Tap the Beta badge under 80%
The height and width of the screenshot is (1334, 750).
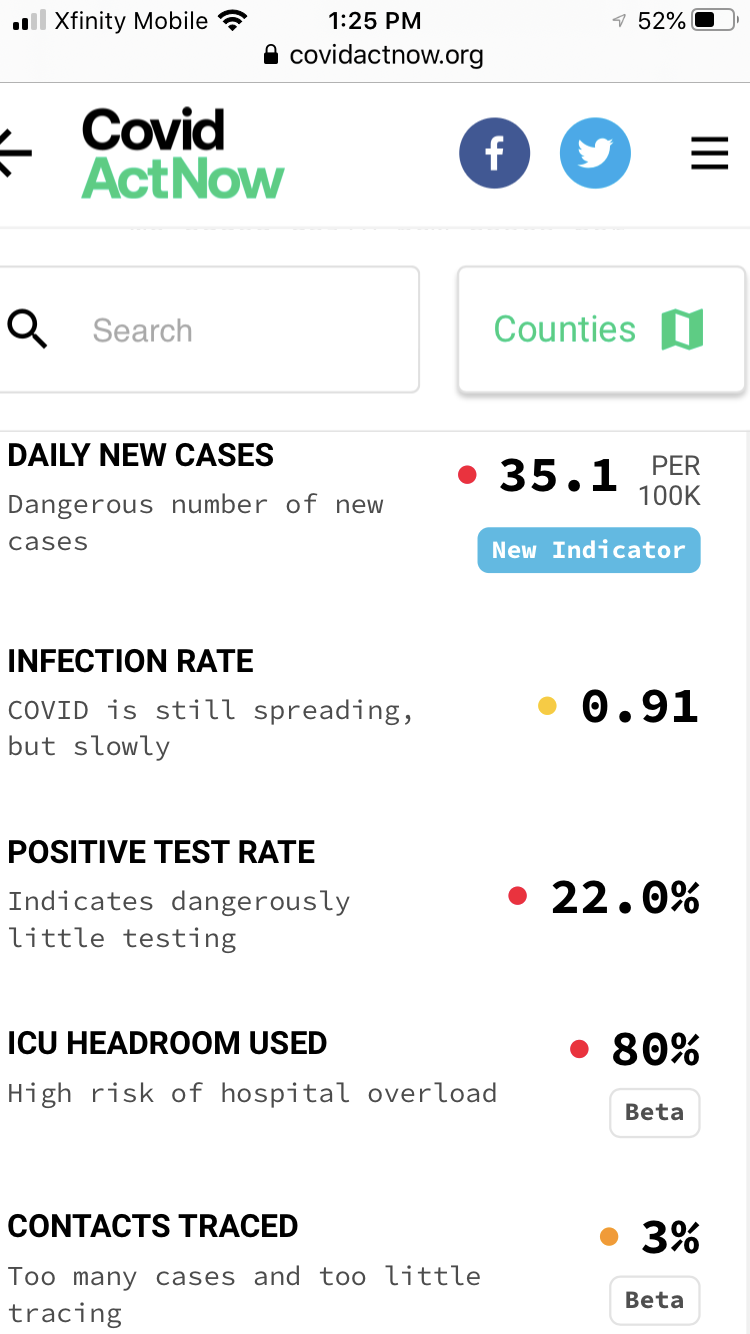coord(654,1112)
